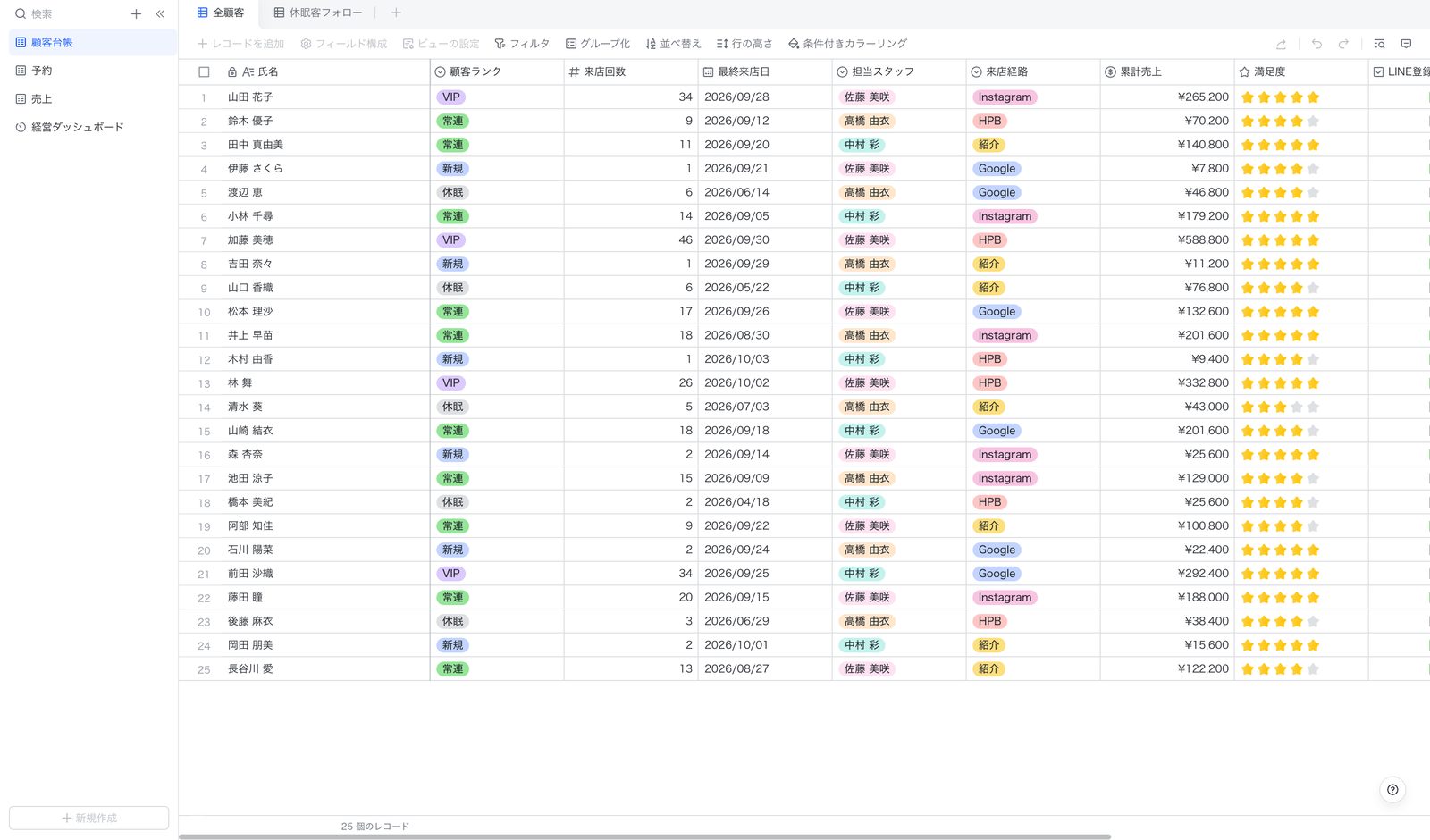Open the record search icon in toolbar

pos(1379,44)
